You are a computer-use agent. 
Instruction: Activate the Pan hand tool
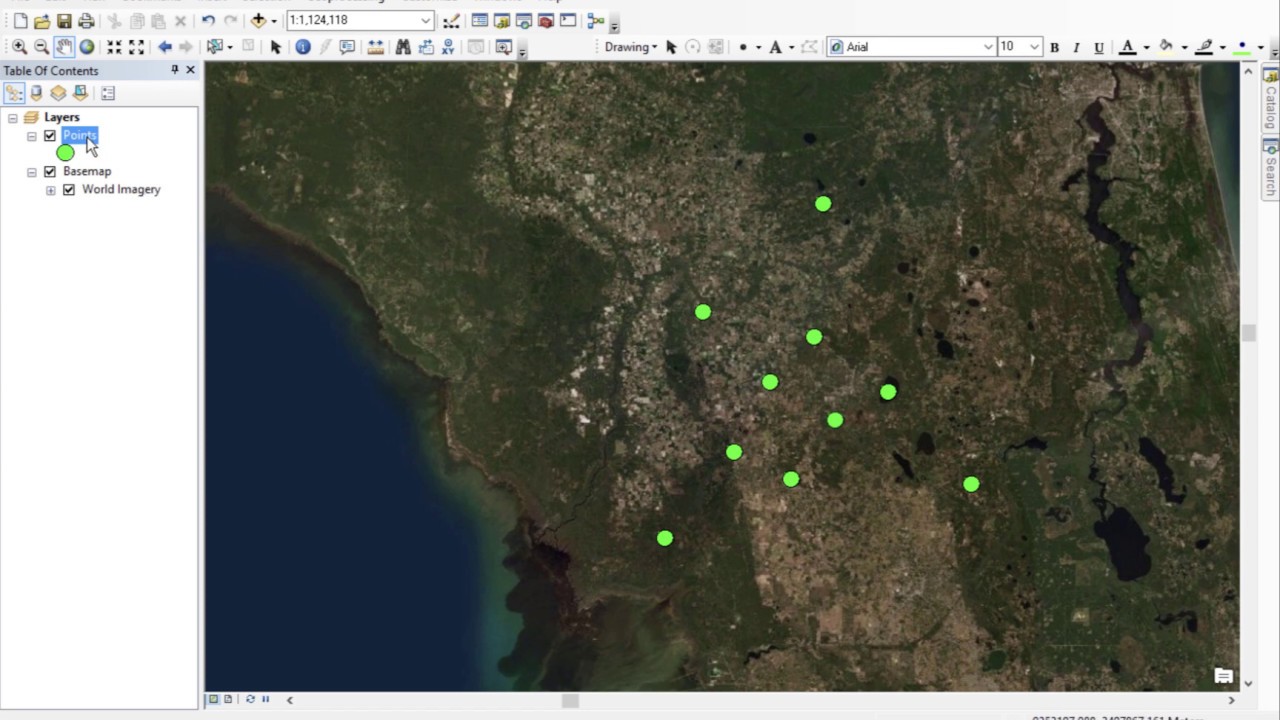[64, 47]
